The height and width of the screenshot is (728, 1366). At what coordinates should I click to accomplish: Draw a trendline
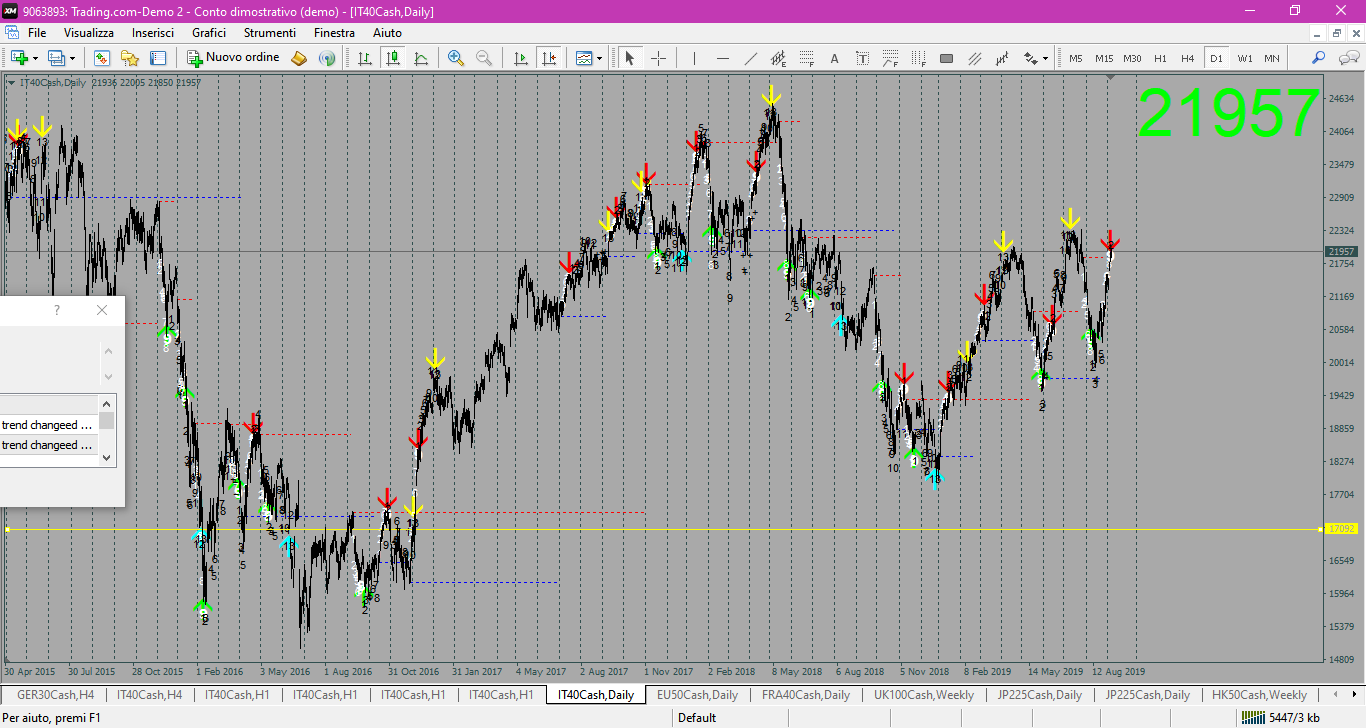pos(750,58)
